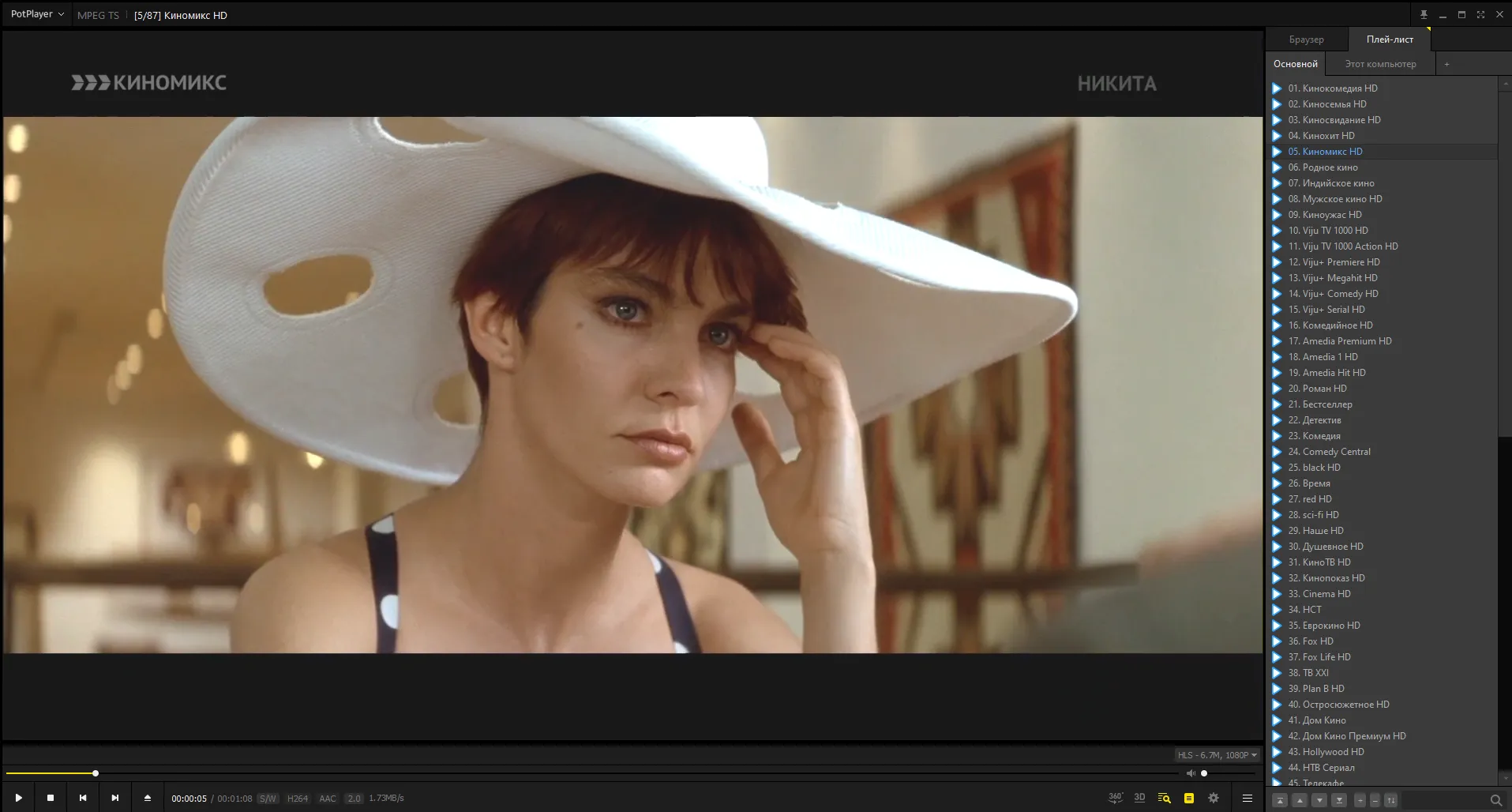The image size is (1512, 812).
Task: Click on the seek bar
Action: 592,773
